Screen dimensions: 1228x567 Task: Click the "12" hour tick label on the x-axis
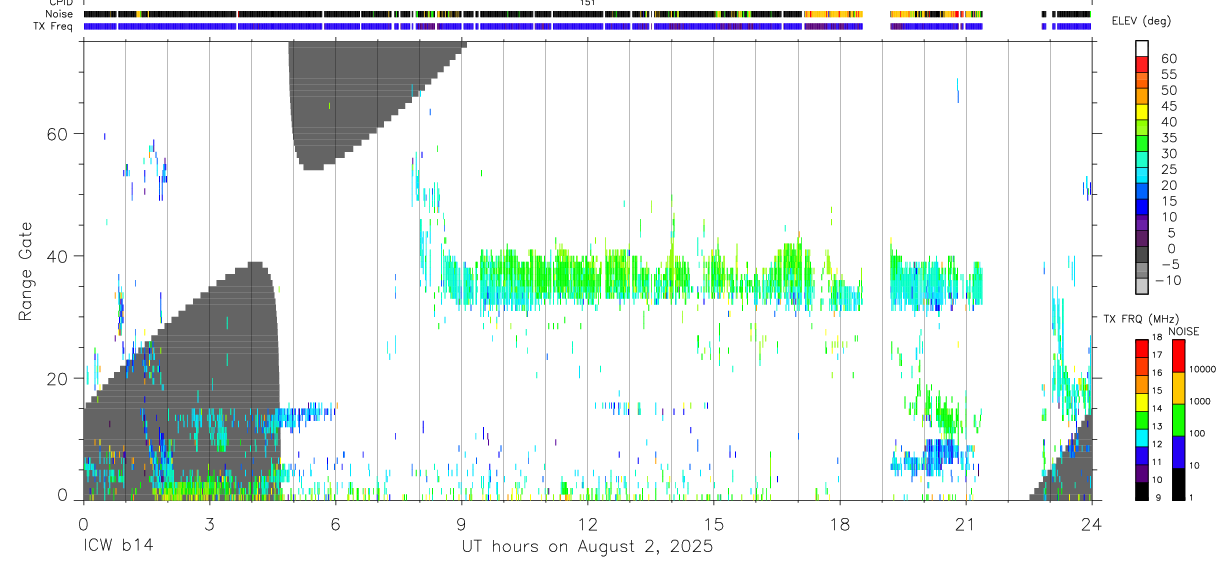(x=587, y=524)
